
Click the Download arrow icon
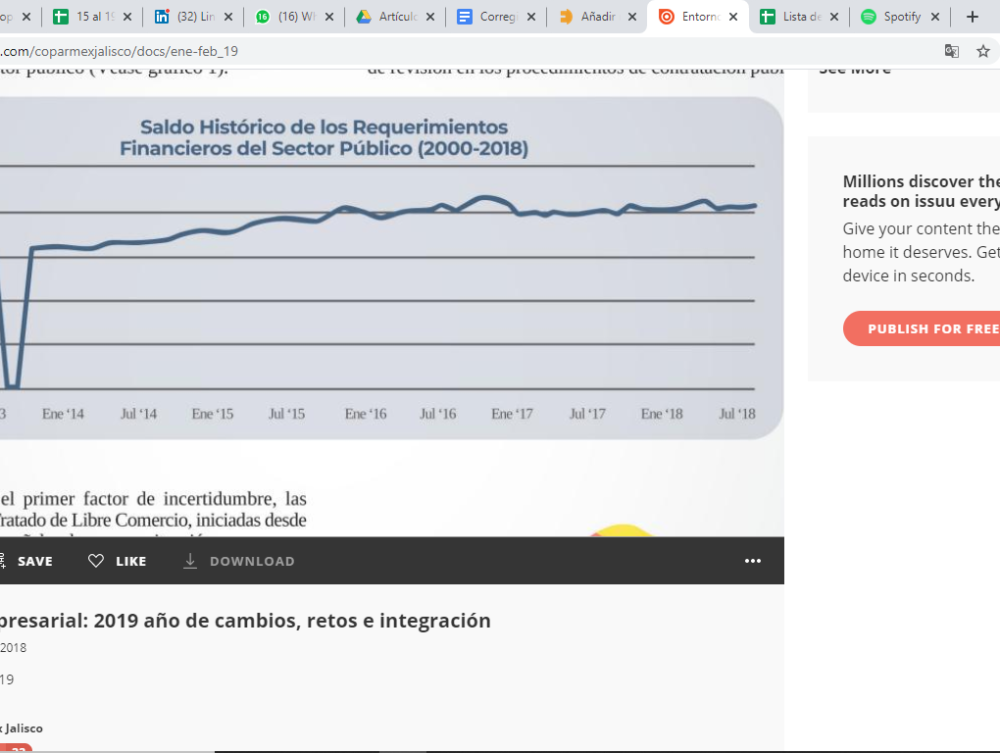click(x=190, y=561)
